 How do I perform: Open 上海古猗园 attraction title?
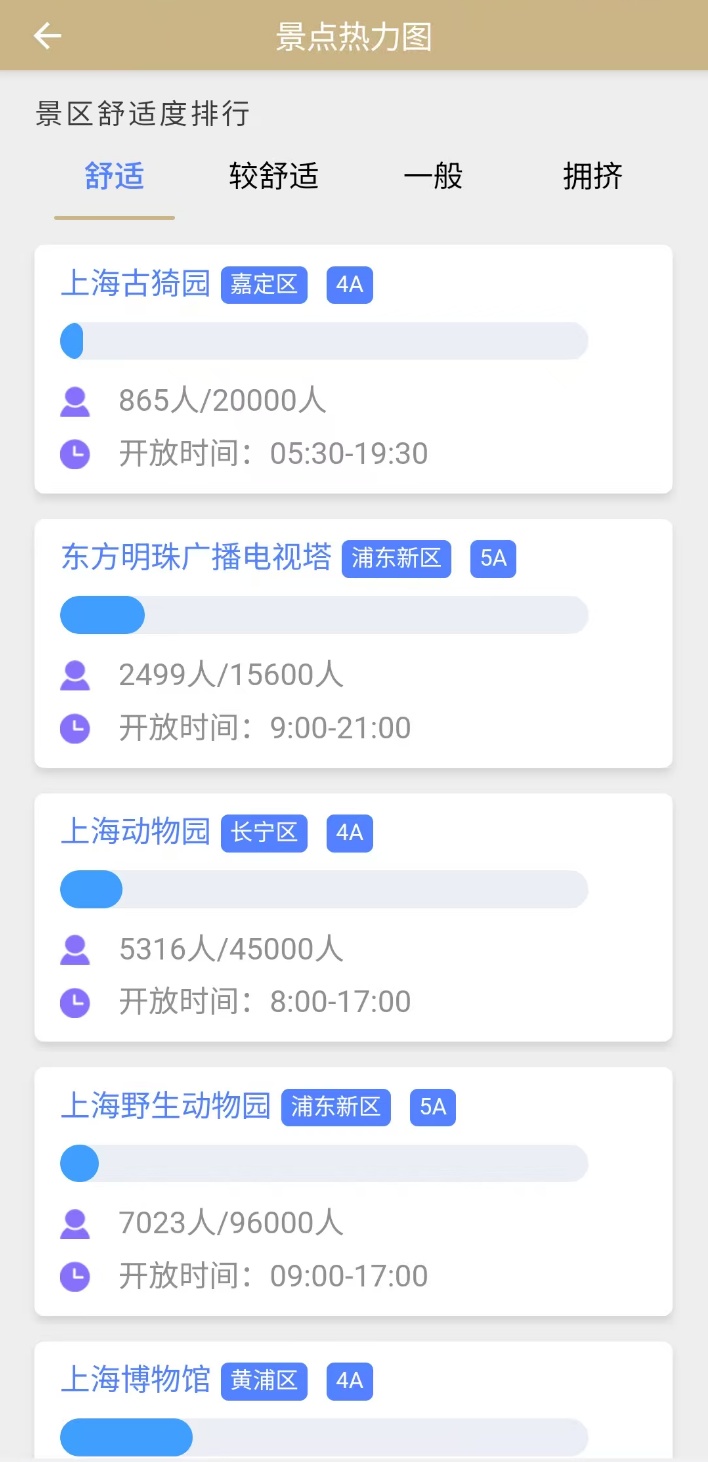coord(135,284)
